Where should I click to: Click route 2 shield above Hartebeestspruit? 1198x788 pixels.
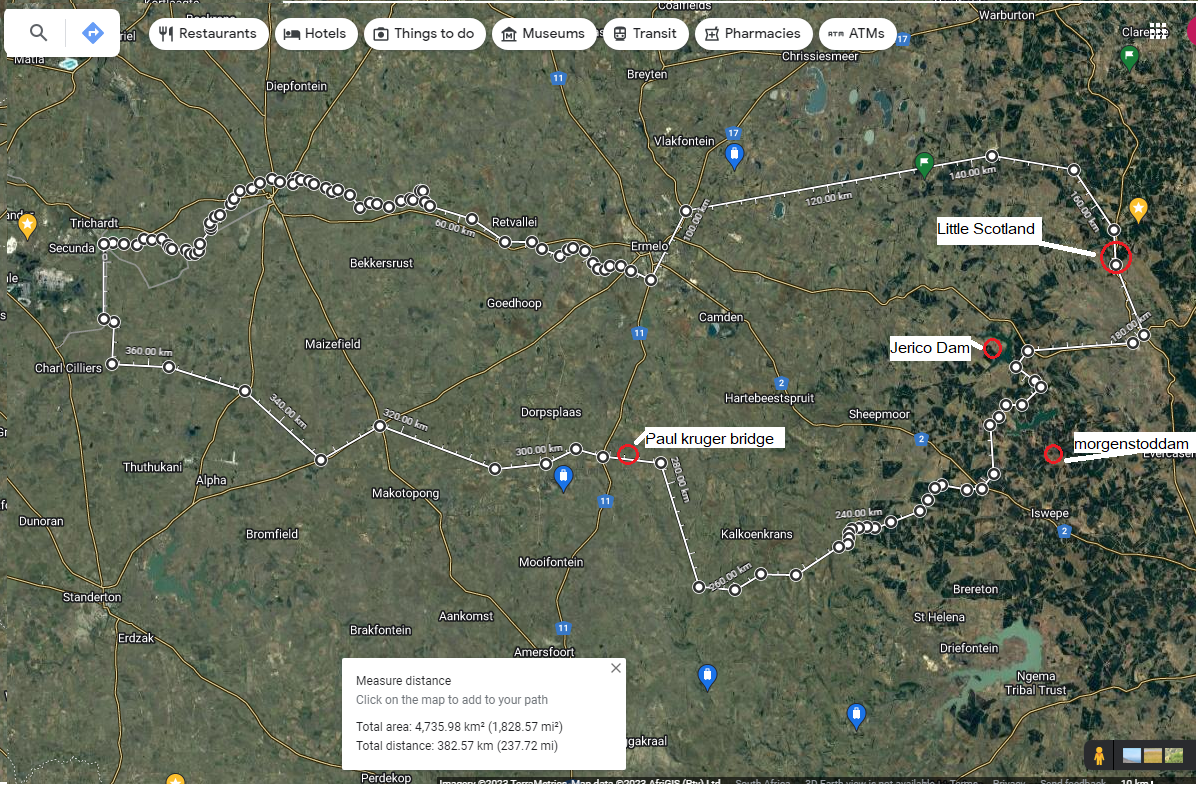click(781, 383)
